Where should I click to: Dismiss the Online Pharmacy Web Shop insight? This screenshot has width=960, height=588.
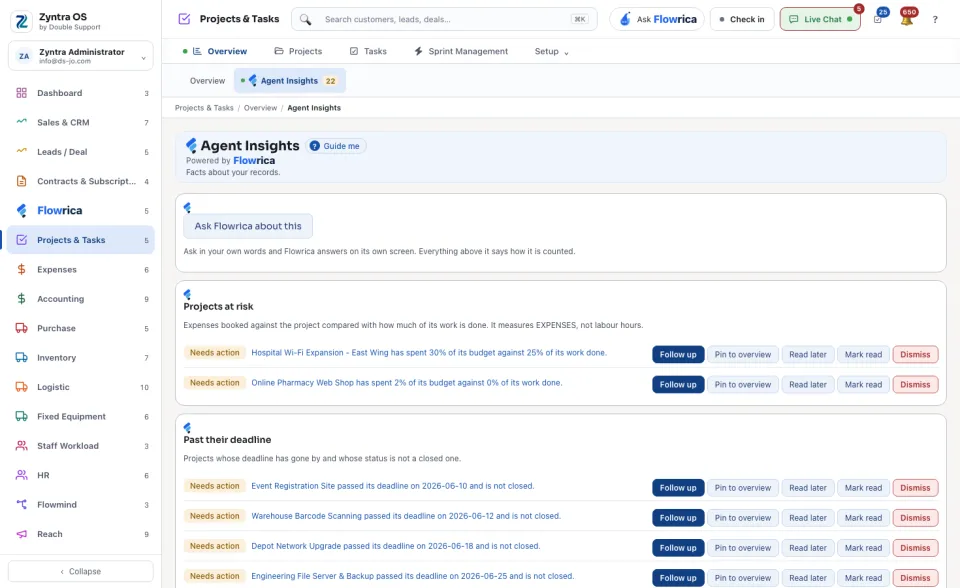pyautogui.click(x=915, y=385)
